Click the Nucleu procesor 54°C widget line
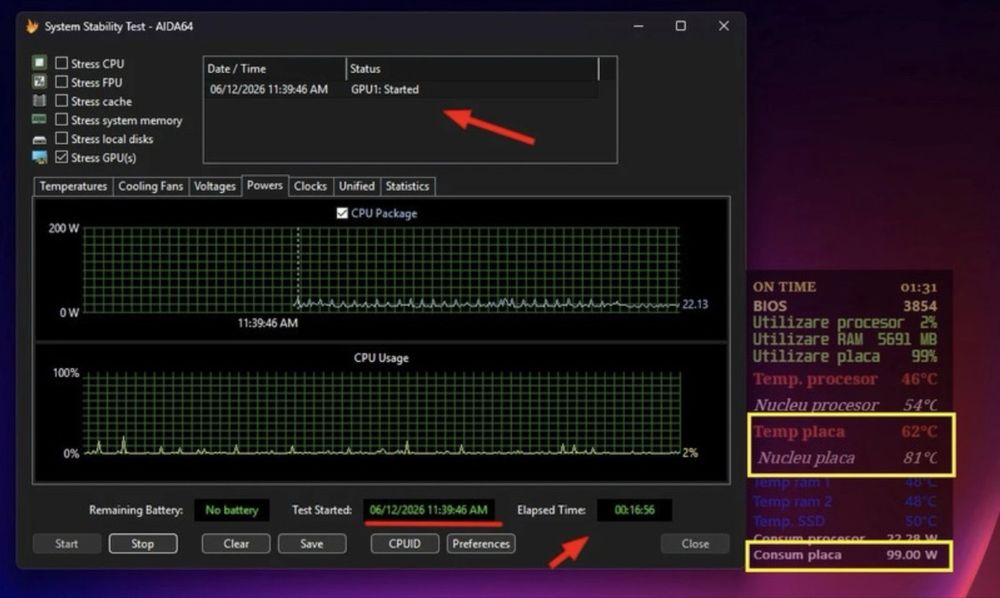This screenshot has height=598, width=1000. pyautogui.click(x=845, y=405)
